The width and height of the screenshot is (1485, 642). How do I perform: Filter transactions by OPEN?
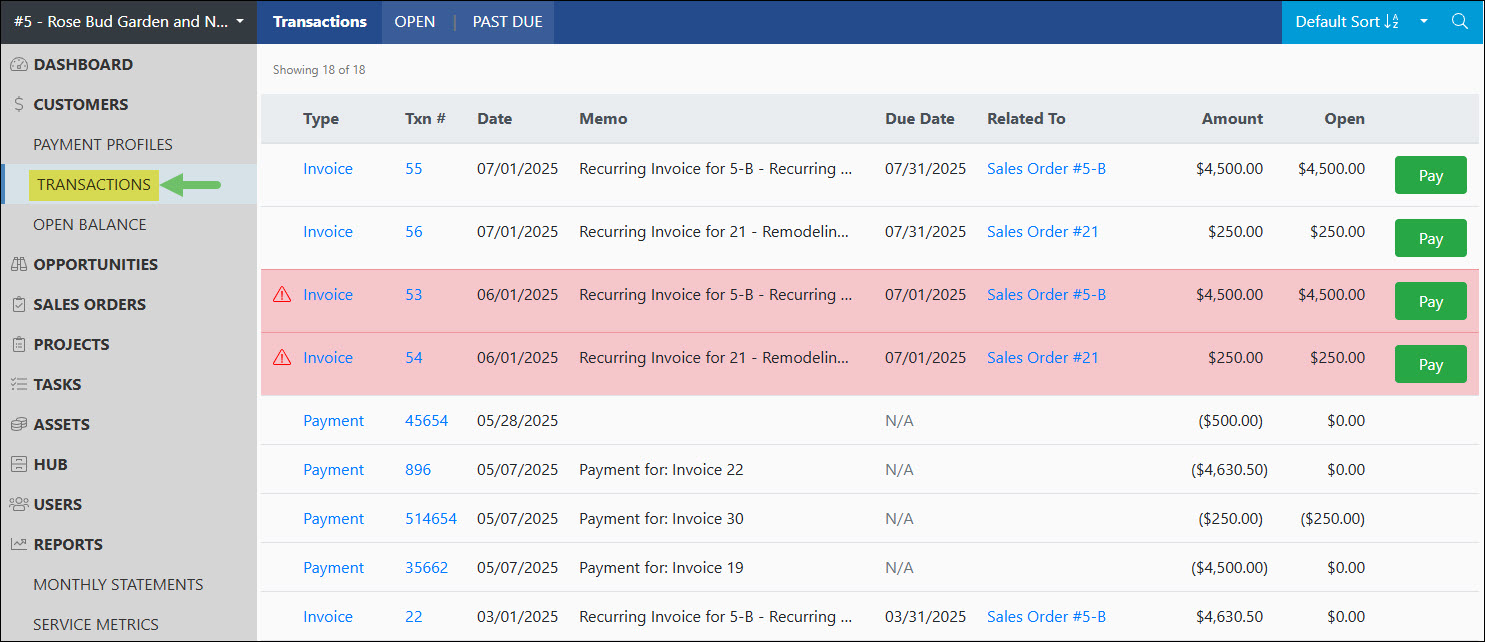415,21
